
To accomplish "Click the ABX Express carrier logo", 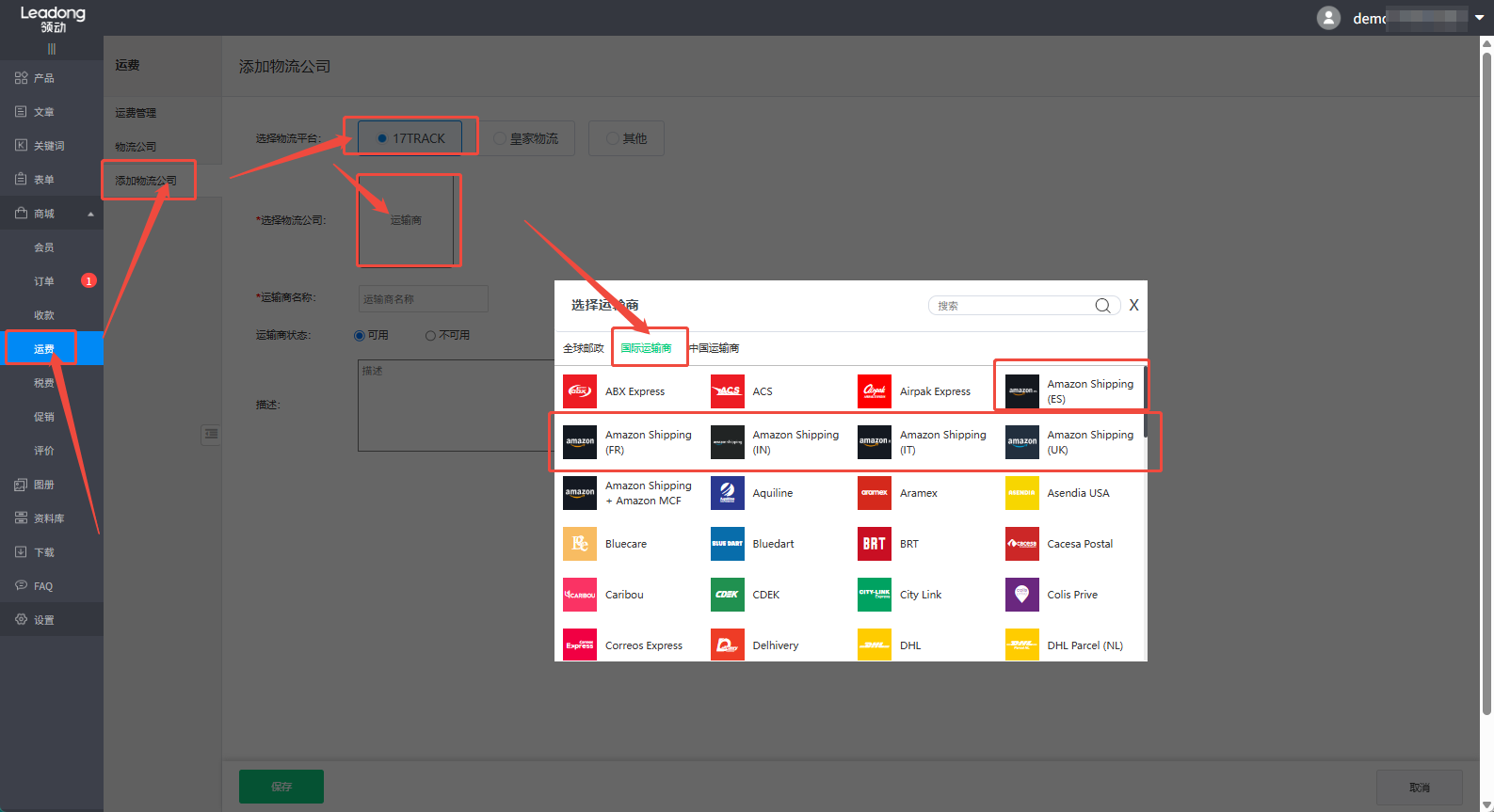I will coord(579,391).
